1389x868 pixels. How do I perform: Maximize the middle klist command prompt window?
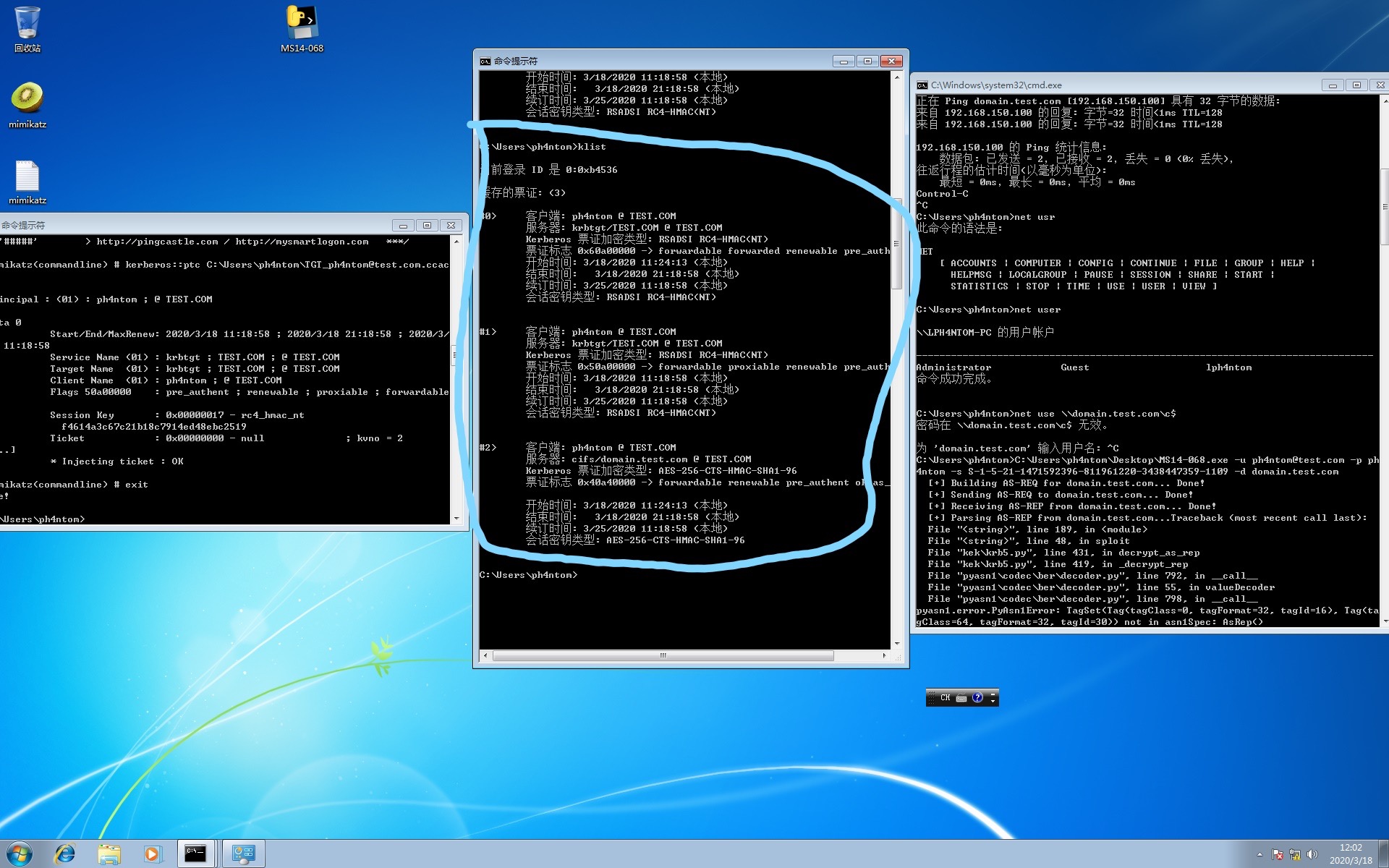pyautogui.click(x=867, y=61)
